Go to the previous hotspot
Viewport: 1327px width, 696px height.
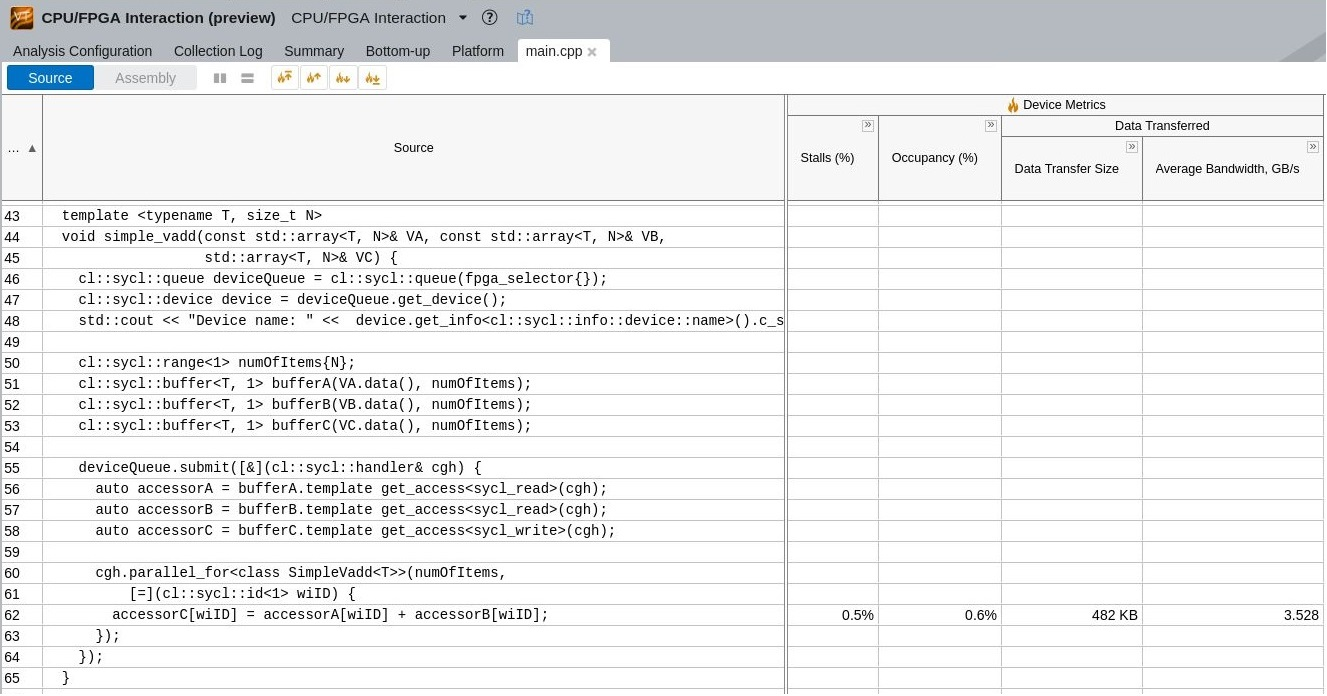point(314,78)
